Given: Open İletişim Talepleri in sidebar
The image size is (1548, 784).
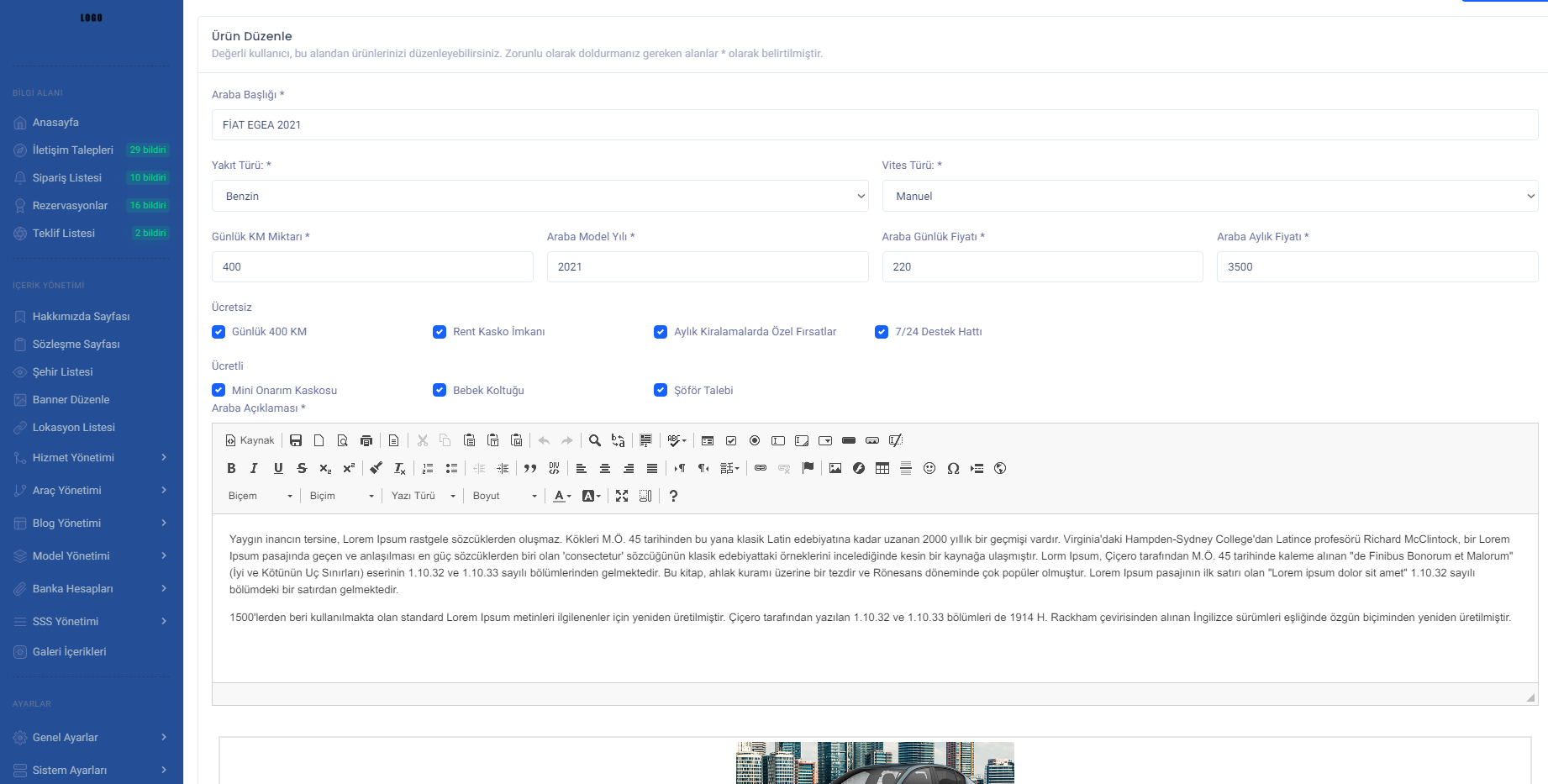Looking at the screenshot, I should (72, 150).
